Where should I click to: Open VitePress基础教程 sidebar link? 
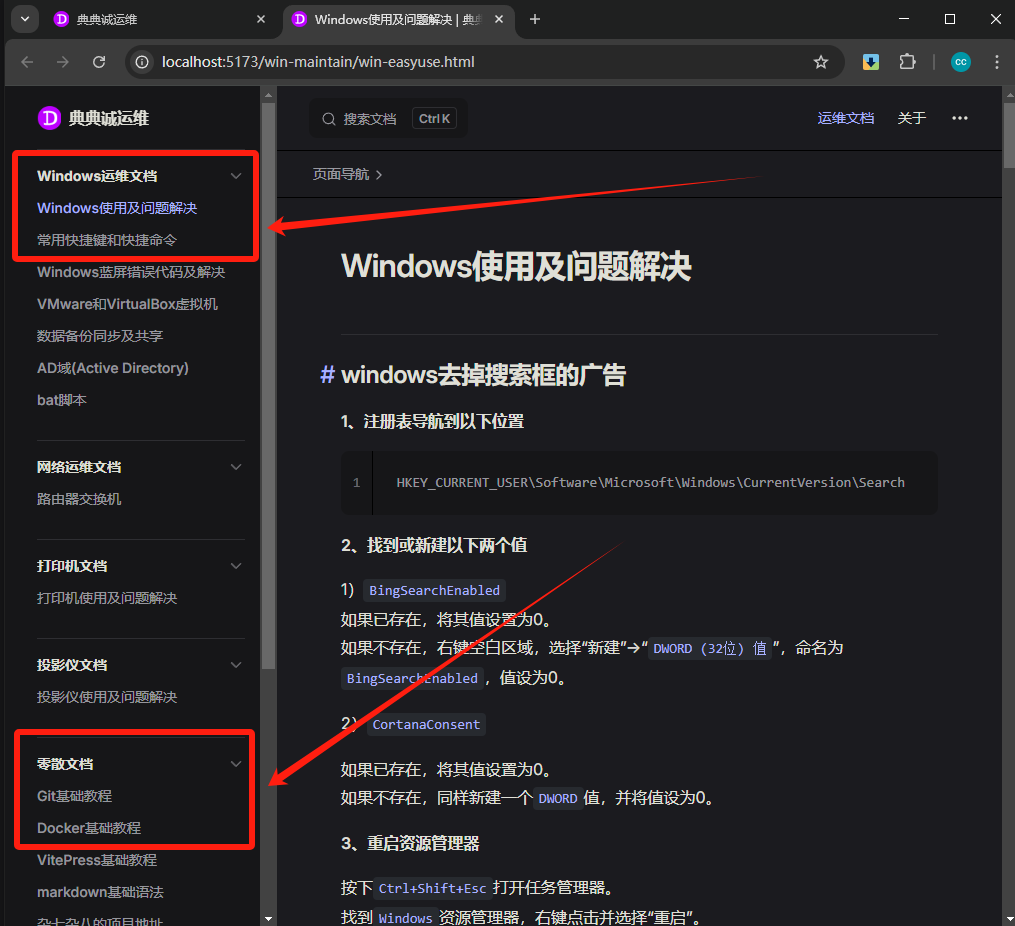(97, 860)
